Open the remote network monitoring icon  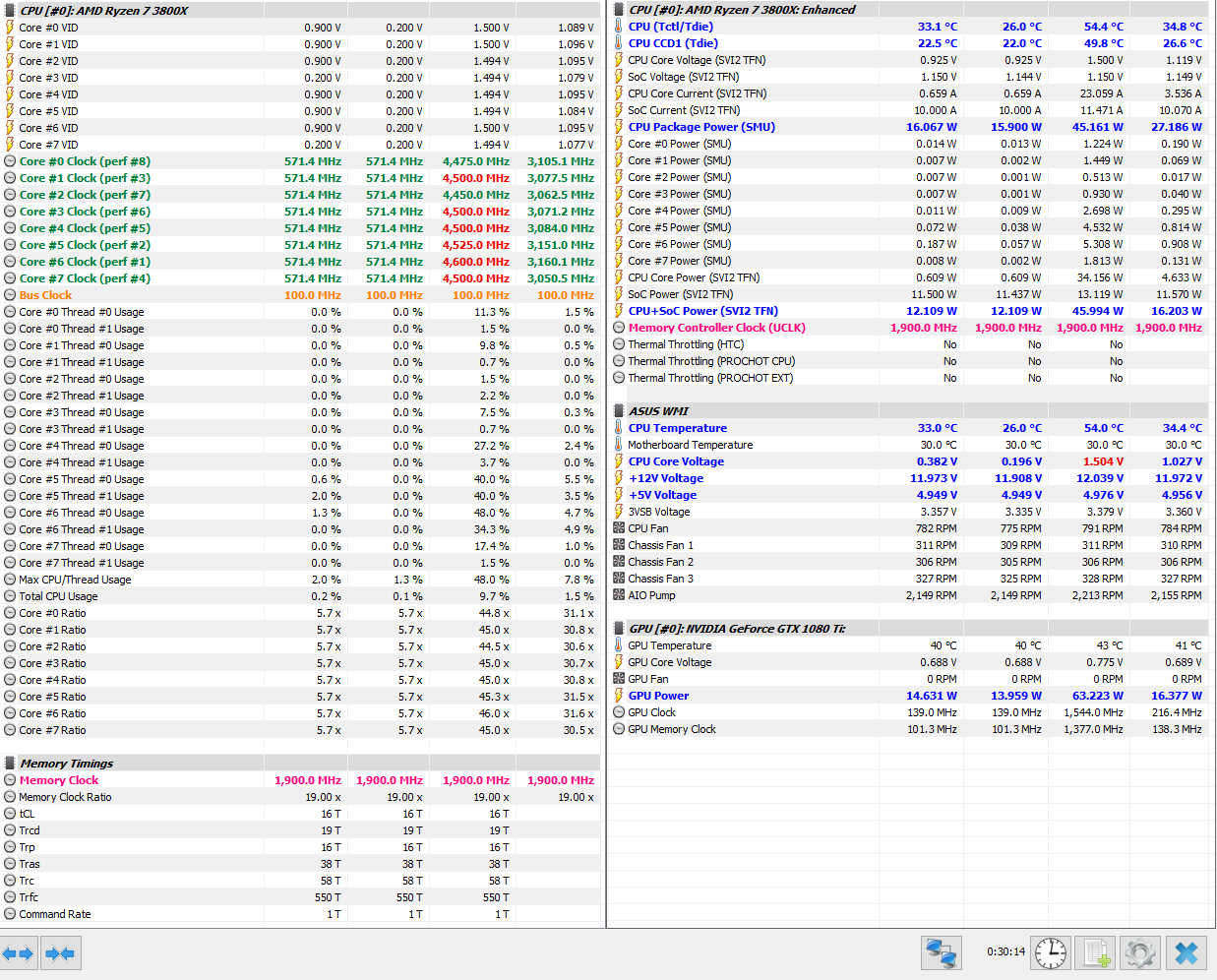(x=942, y=953)
